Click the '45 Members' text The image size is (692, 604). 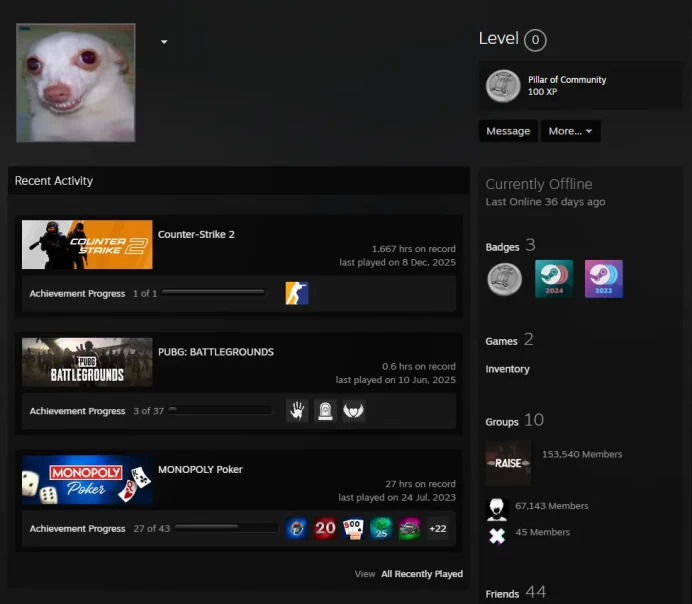[542, 532]
